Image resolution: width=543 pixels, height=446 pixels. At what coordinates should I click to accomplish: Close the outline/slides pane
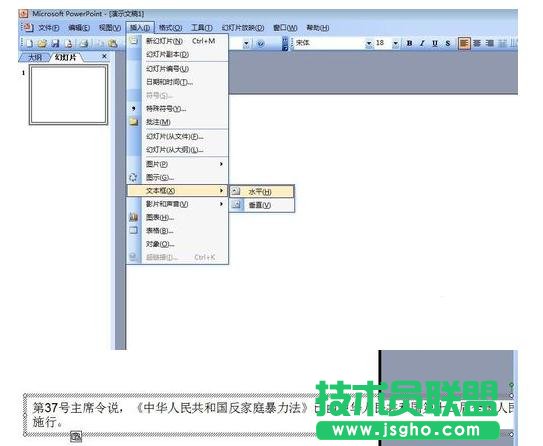[104, 56]
